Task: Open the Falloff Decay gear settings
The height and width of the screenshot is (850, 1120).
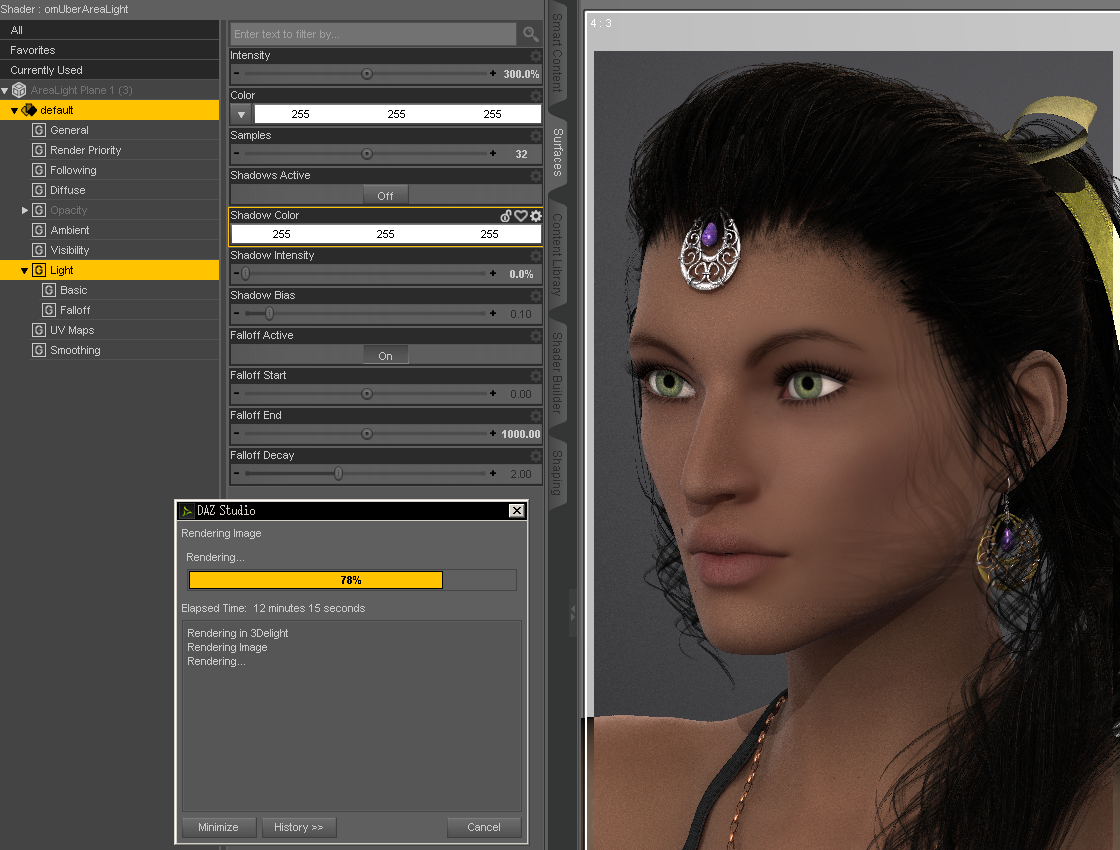Action: click(x=536, y=455)
